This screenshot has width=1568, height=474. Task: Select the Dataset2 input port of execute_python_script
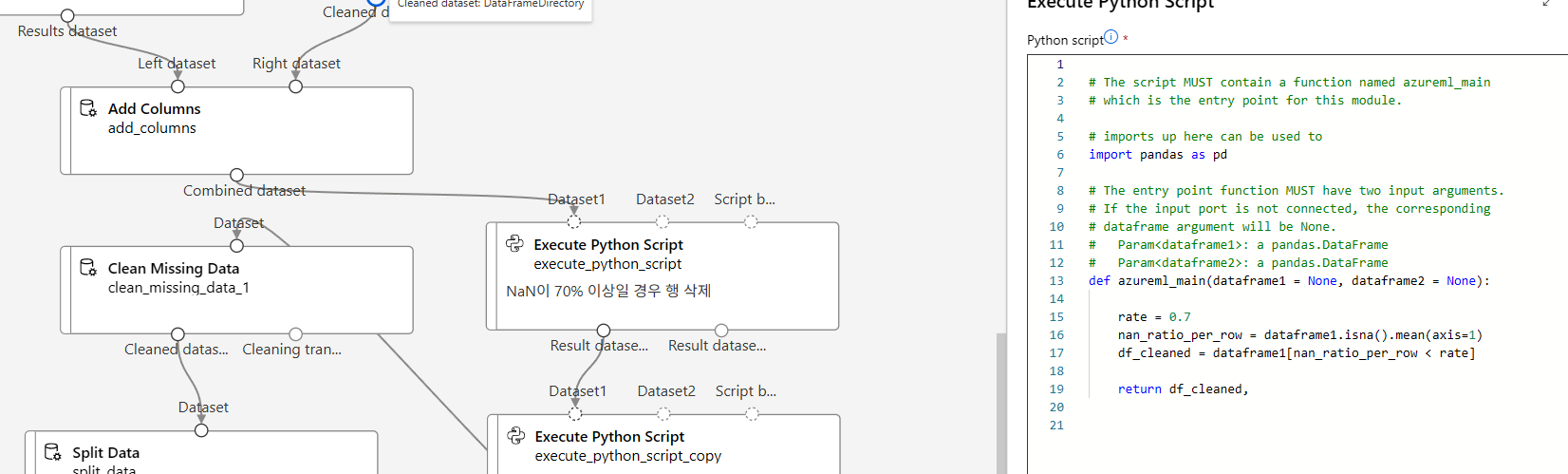pos(663,221)
